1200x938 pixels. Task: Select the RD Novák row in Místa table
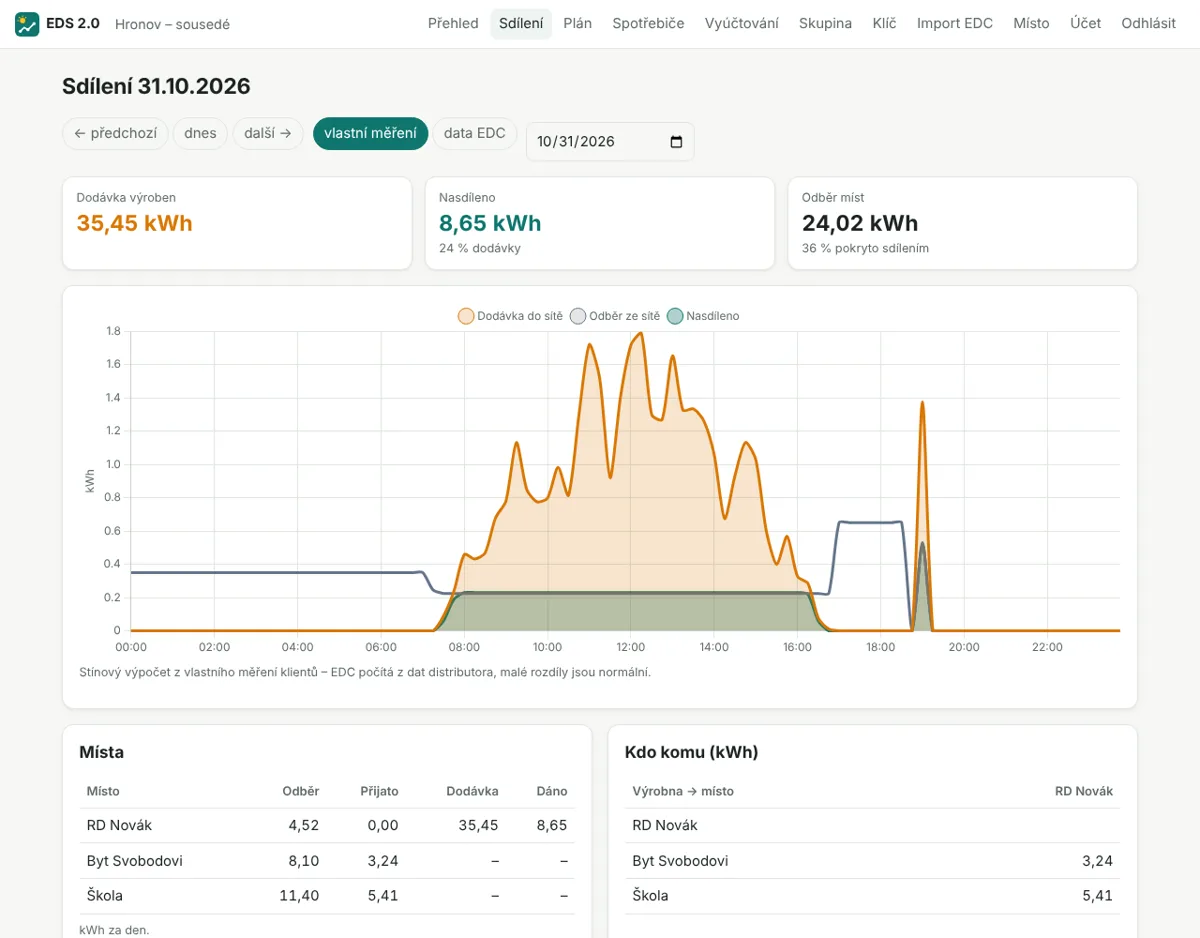point(327,826)
